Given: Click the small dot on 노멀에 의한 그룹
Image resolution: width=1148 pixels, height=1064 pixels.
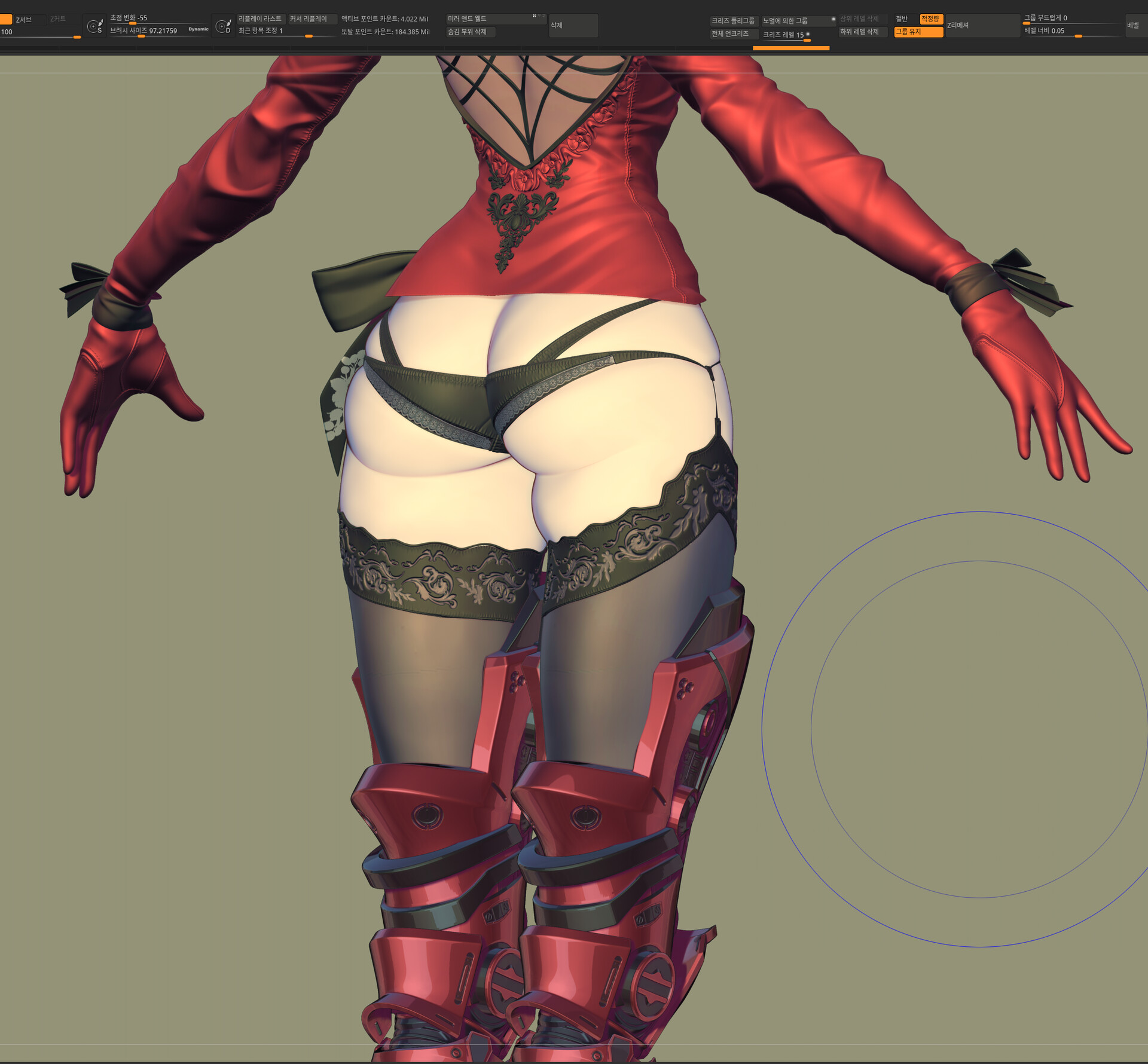Looking at the screenshot, I should click(833, 19).
